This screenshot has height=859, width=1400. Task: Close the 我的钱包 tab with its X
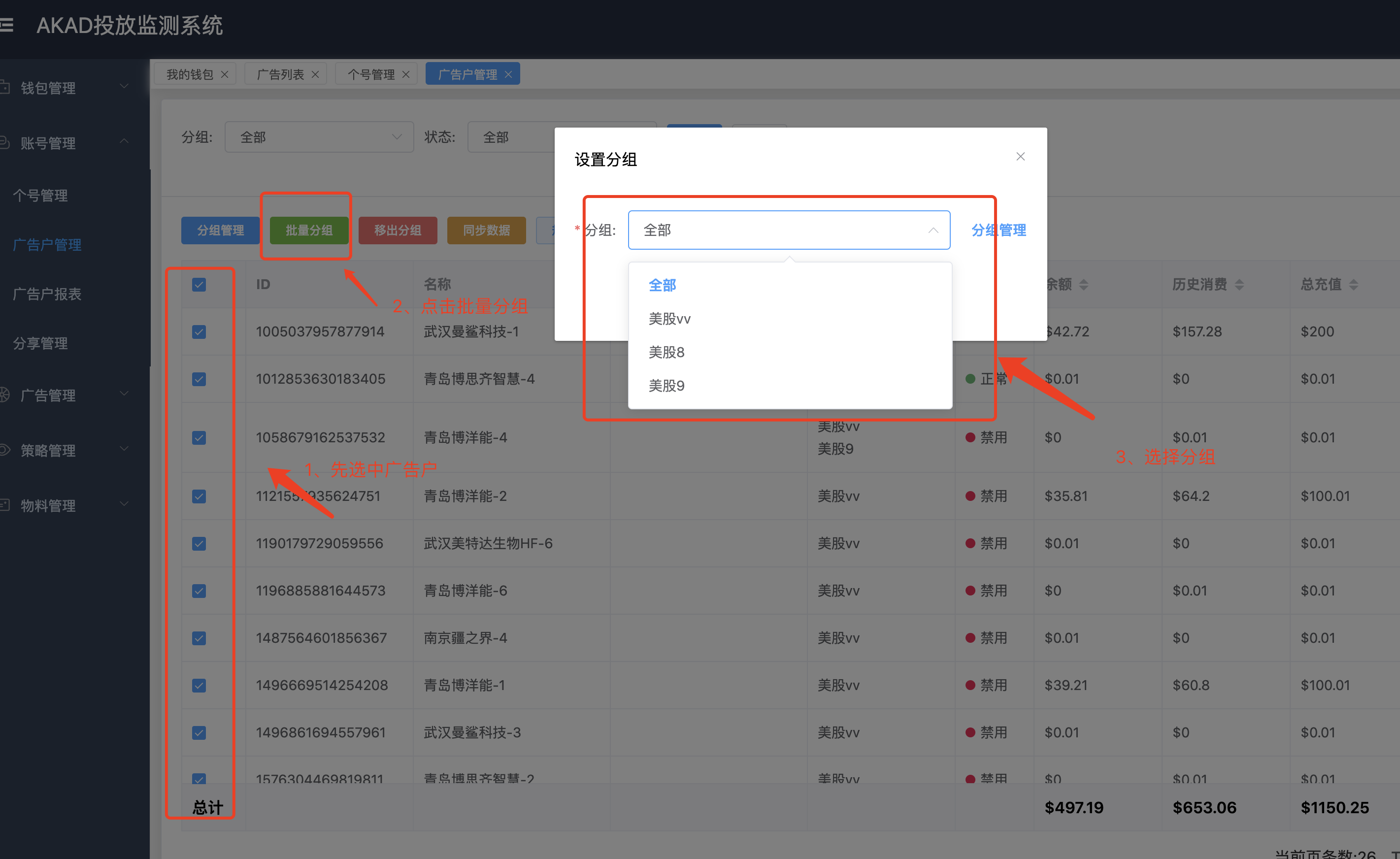click(x=225, y=74)
